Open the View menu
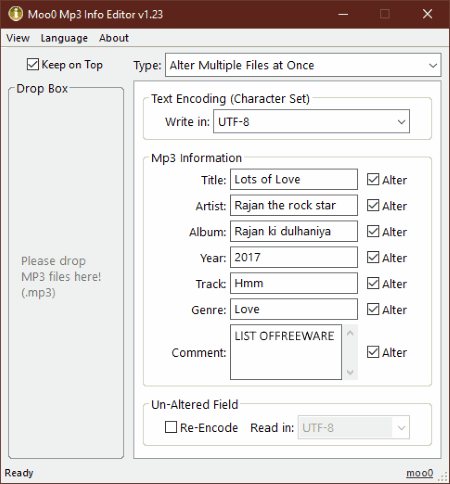450x484 pixels. (18, 38)
